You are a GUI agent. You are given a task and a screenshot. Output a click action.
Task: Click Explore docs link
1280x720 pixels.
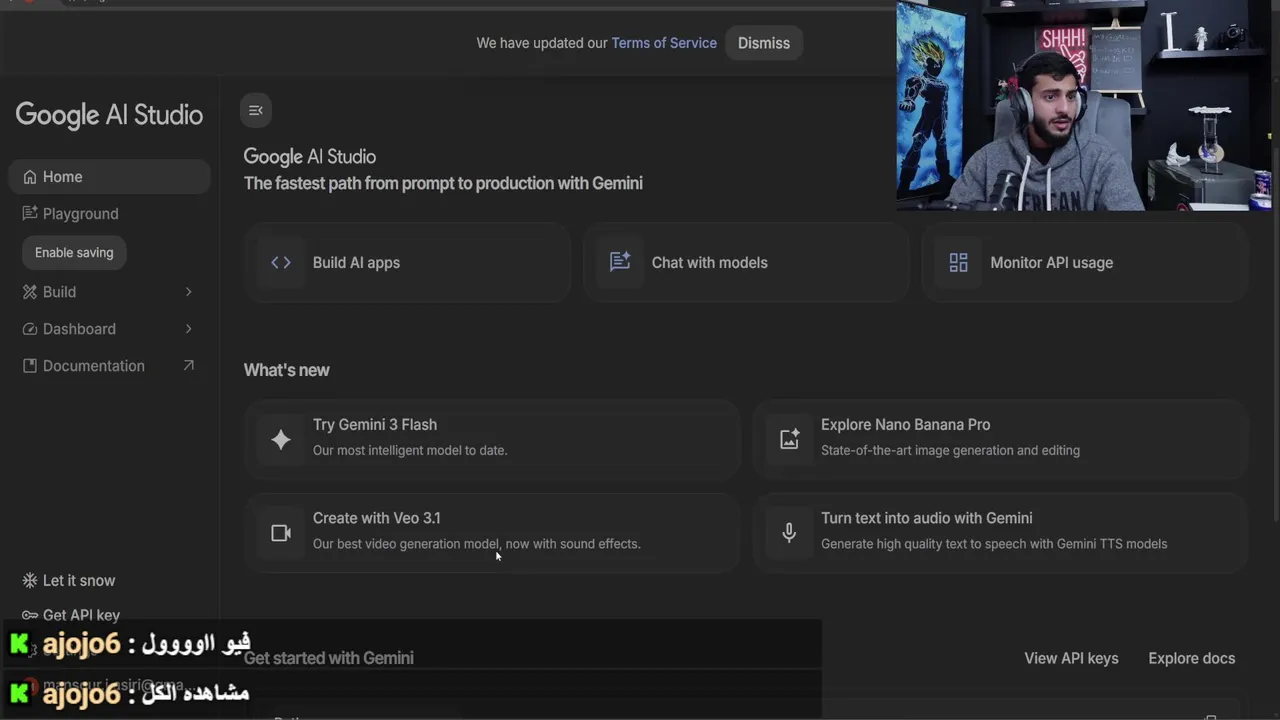coord(1191,658)
